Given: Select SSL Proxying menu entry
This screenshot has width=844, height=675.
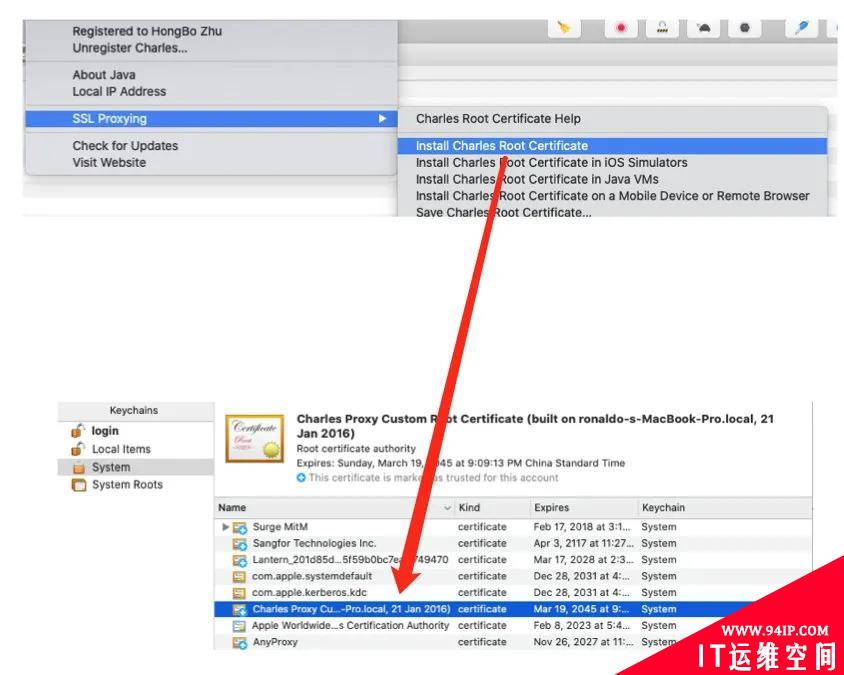Looking at the screenshot, I should tap(212, 118).
